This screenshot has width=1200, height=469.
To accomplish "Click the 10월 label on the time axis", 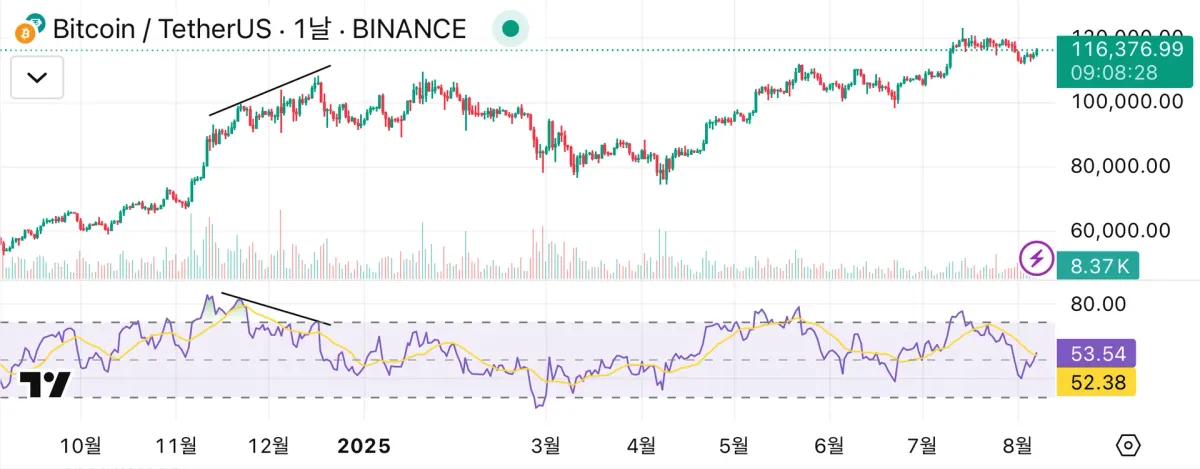I will pos(81,444).
